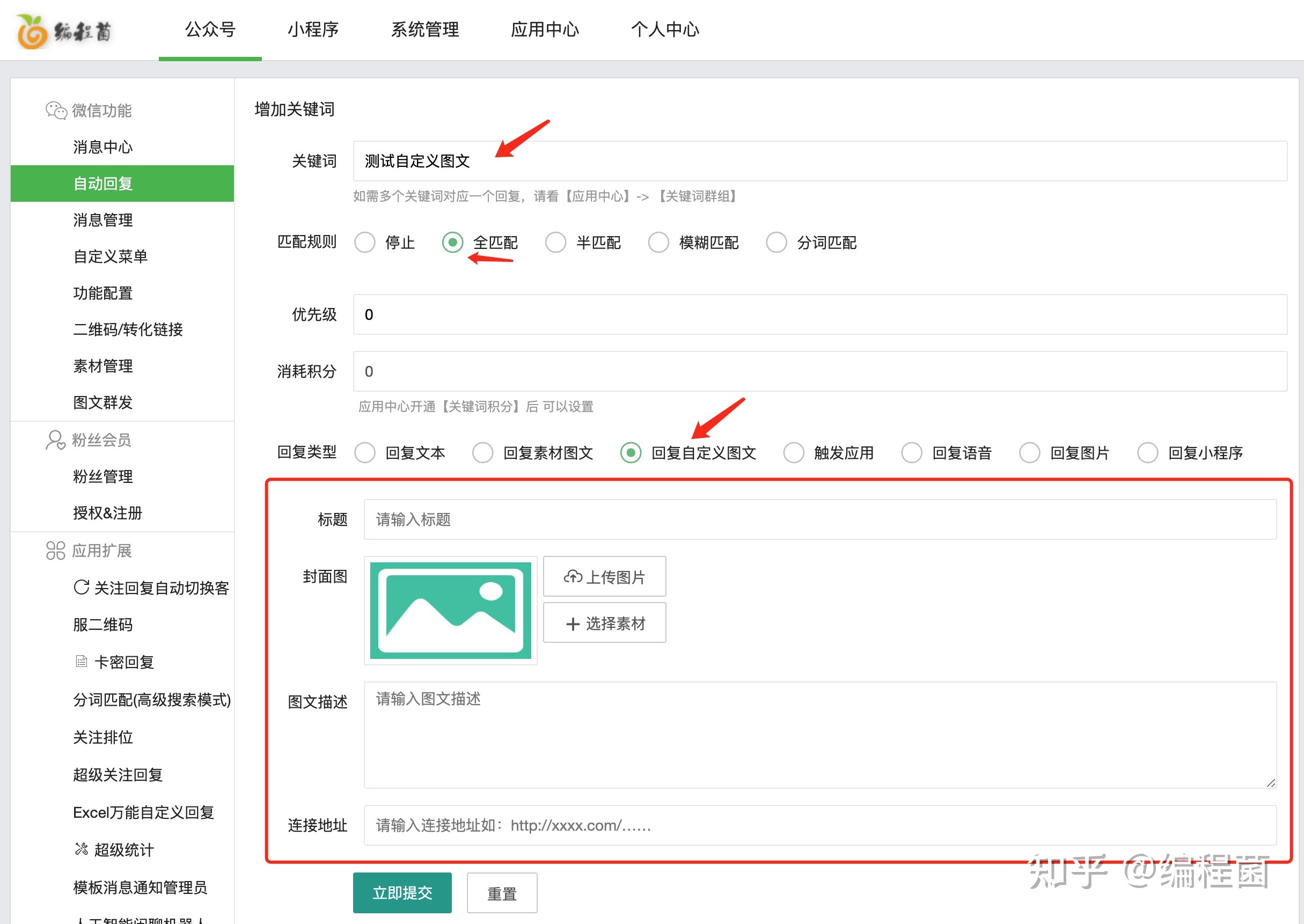Viewport: 1304px width, 924px height.
Task: Switch to the 小程序 tab
Action: coord(313,30)
